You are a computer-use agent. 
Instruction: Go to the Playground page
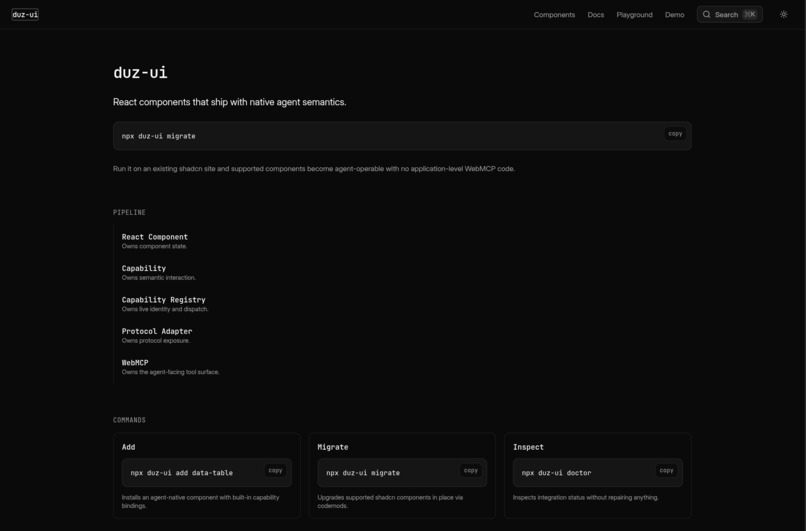634,15
